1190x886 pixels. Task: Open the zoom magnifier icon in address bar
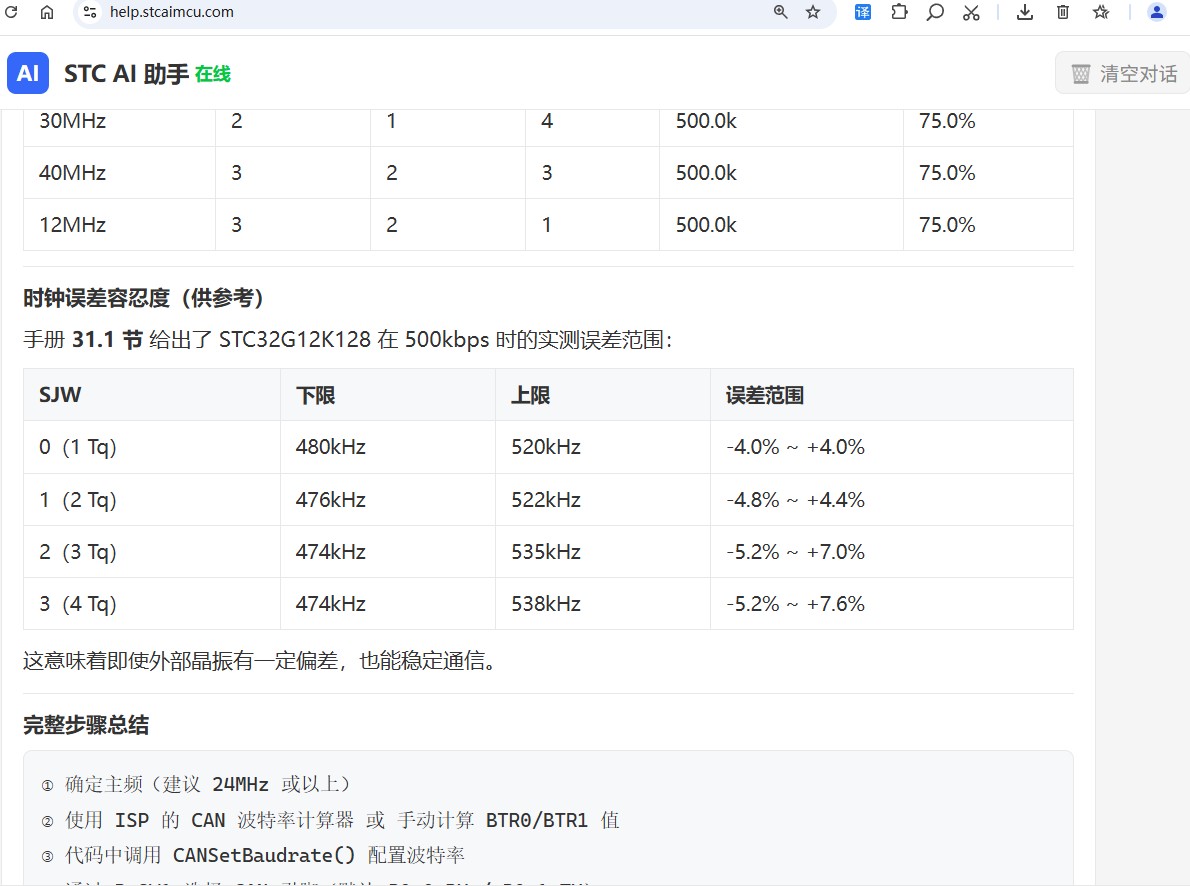(x=780, y=12)
